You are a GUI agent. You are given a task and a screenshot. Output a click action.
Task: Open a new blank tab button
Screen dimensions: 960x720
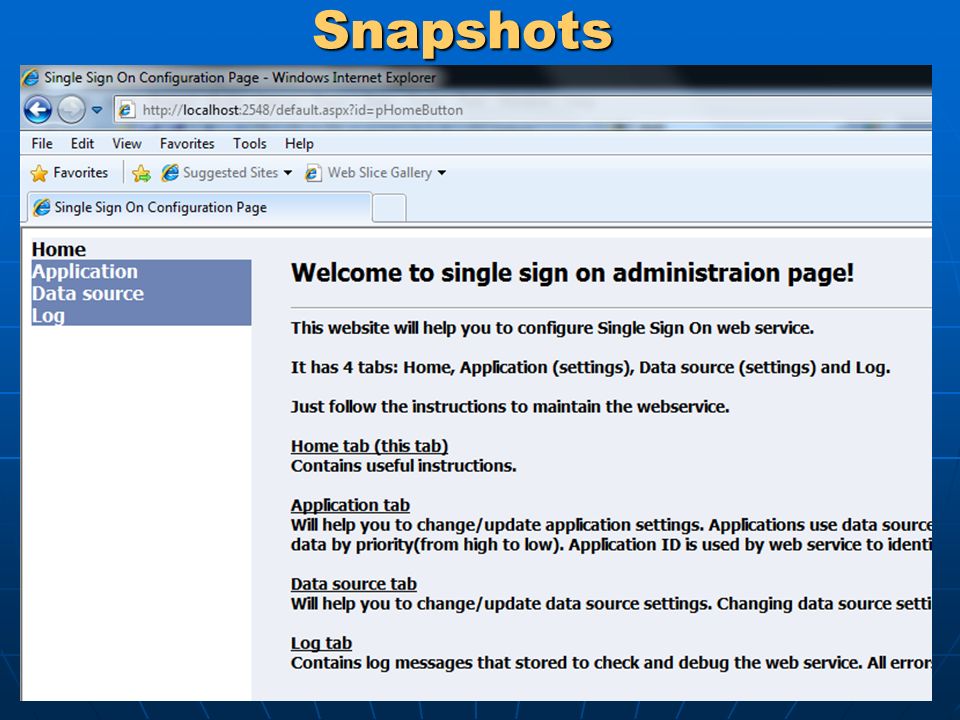coord(389,208)
